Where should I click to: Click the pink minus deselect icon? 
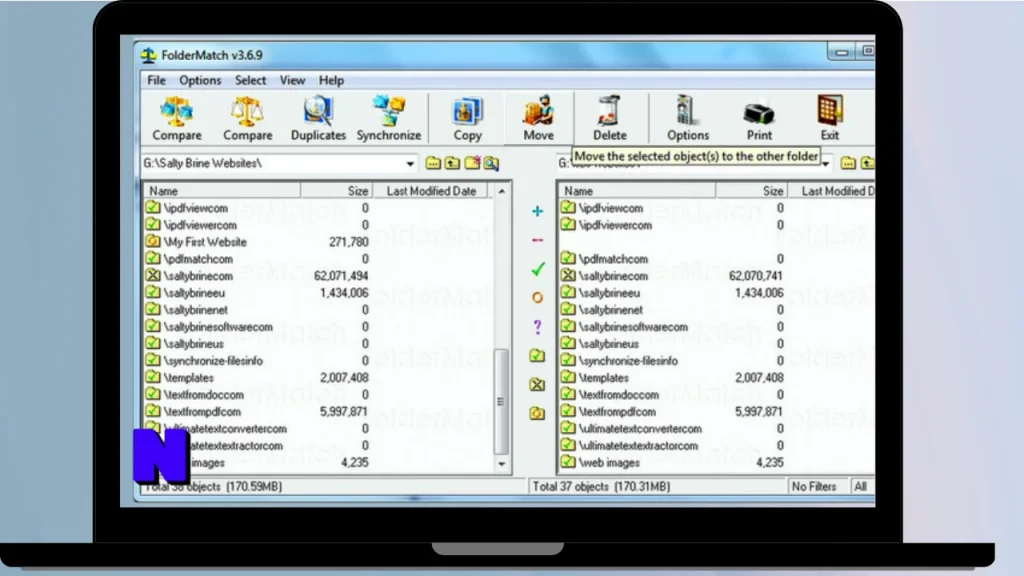click(x=537, y=240)
